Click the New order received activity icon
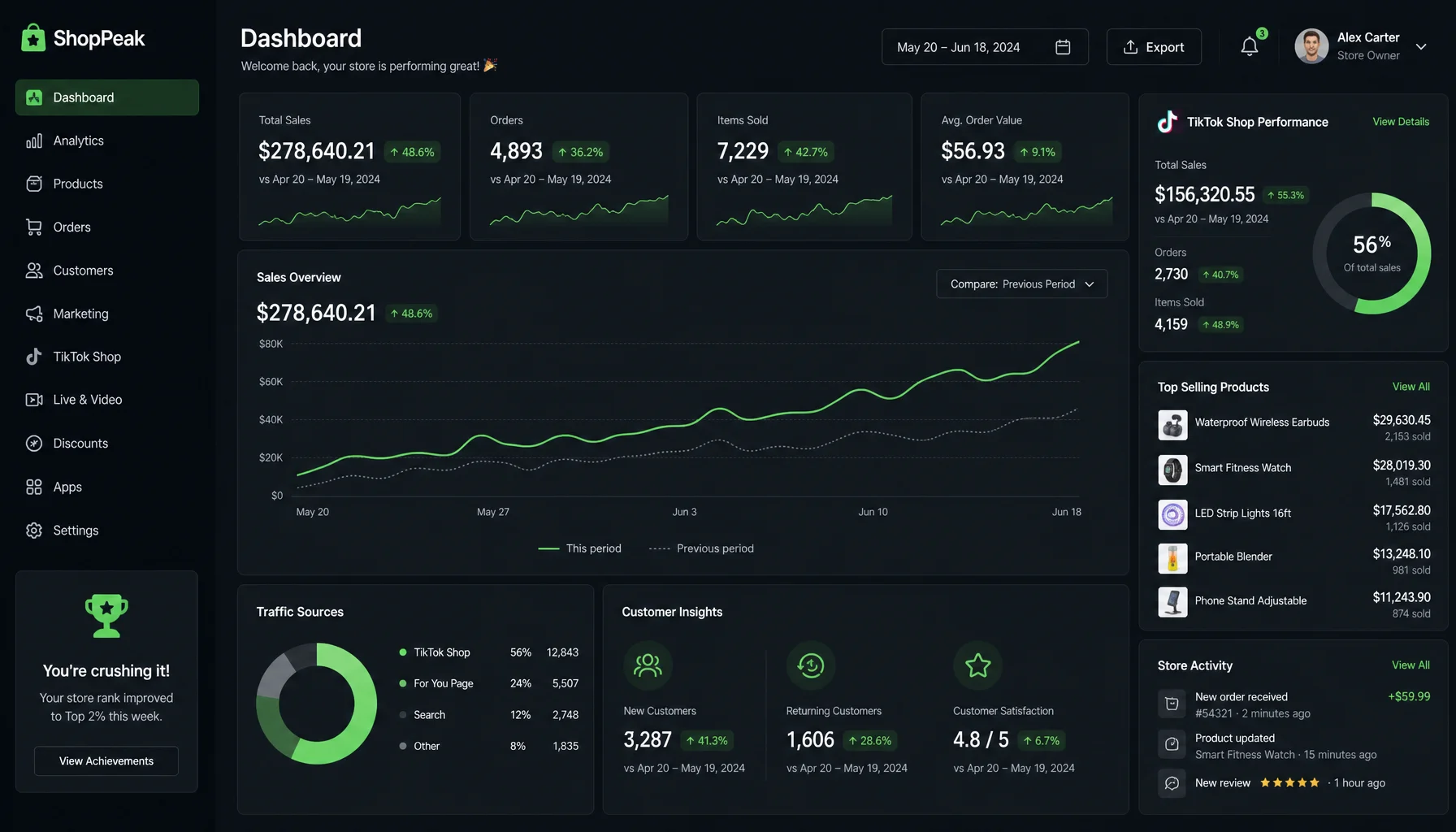 (1172, 704)
